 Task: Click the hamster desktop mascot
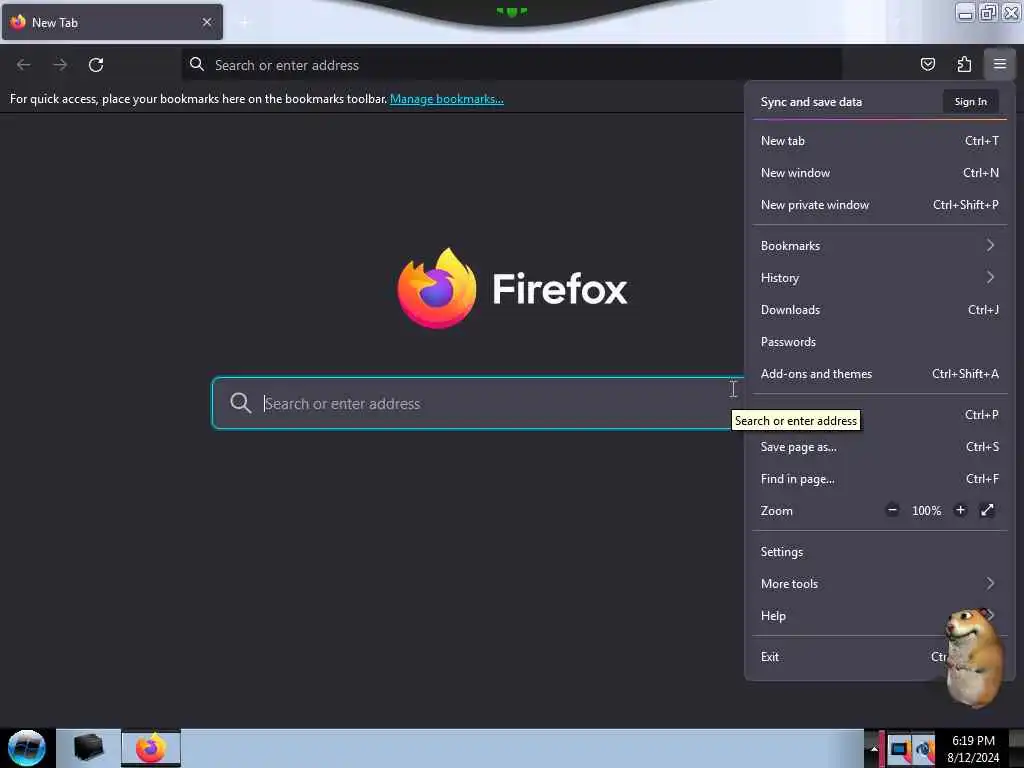pos(974,658)
